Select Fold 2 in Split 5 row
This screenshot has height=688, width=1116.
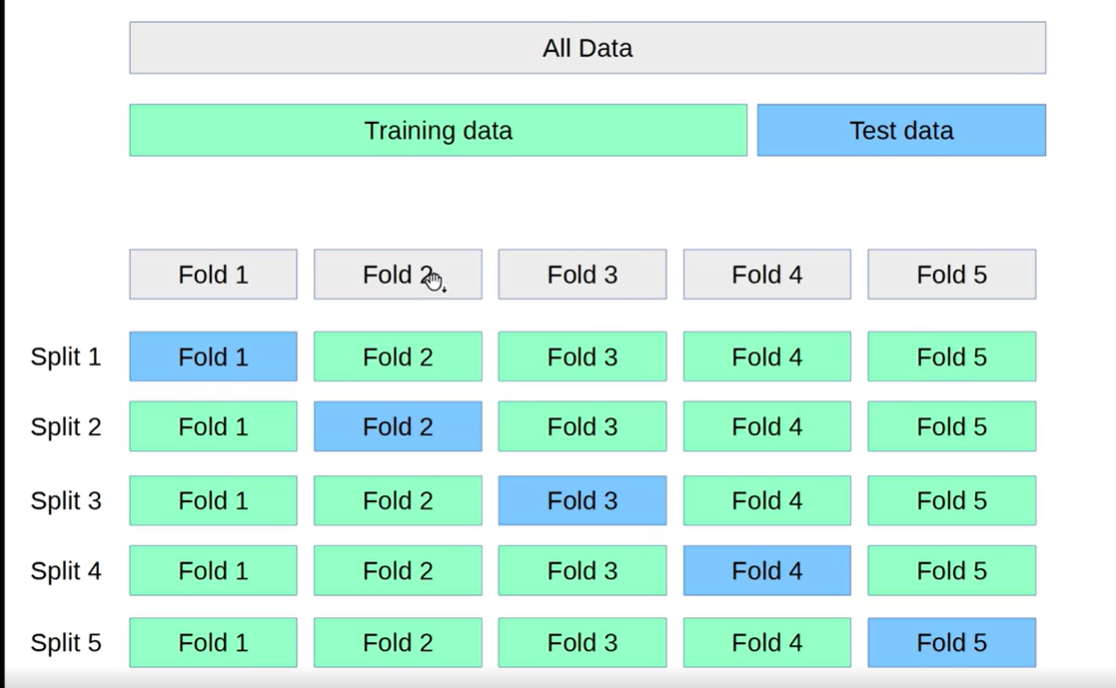point(398,642)
